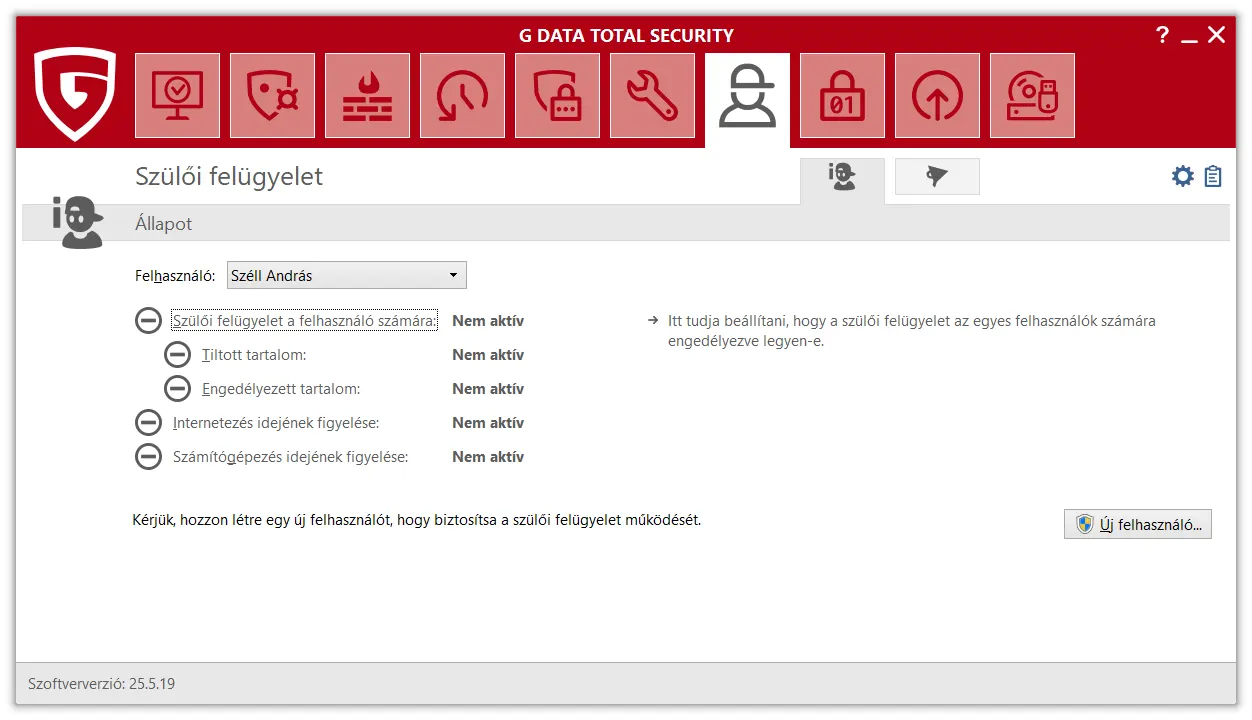The image size is (1252, 720).
Task: Toggle Internetezés idejének figyelése status
Action: (148, 423)
